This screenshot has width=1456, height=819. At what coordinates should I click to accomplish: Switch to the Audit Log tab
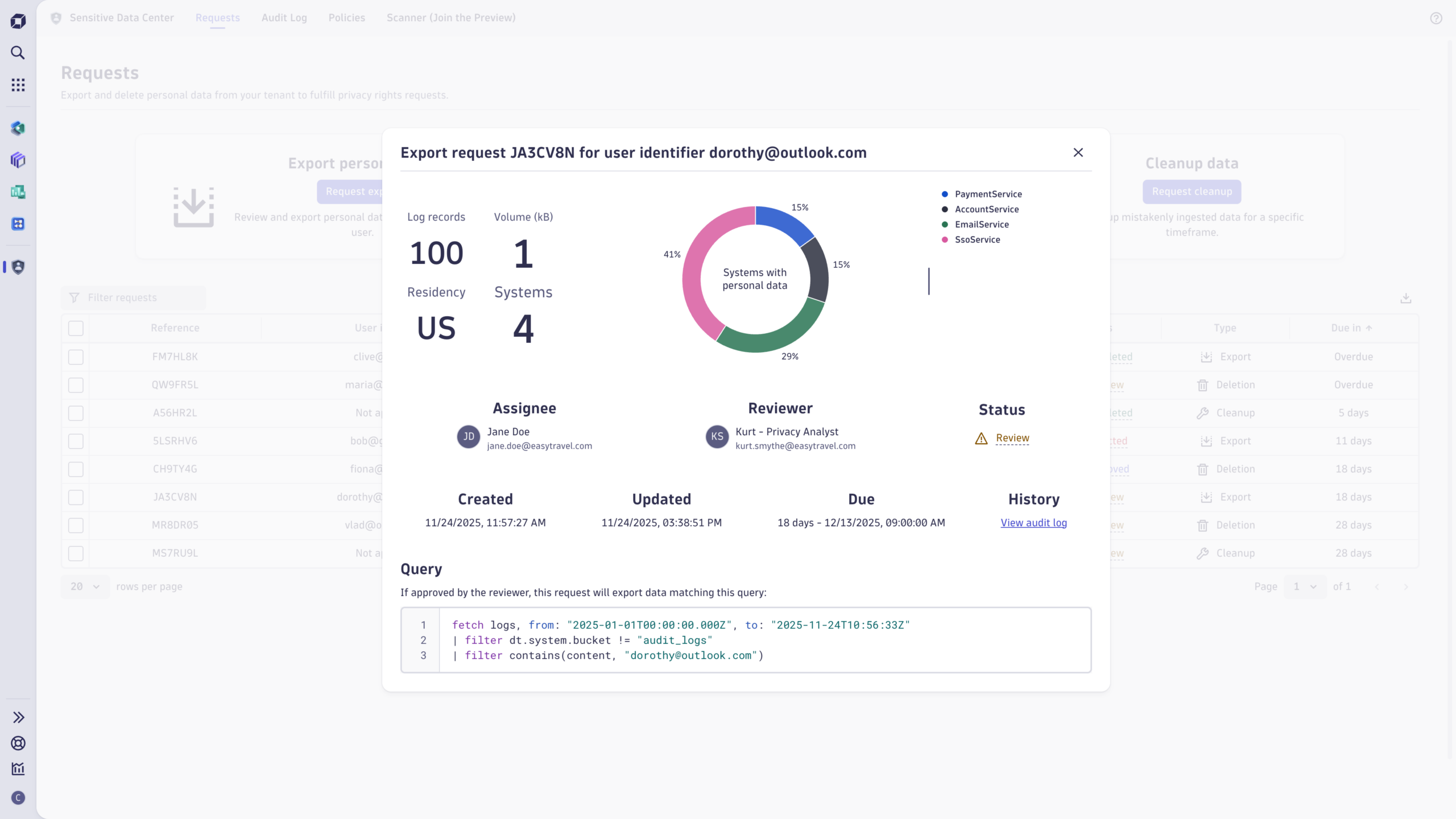coord(284,18)
